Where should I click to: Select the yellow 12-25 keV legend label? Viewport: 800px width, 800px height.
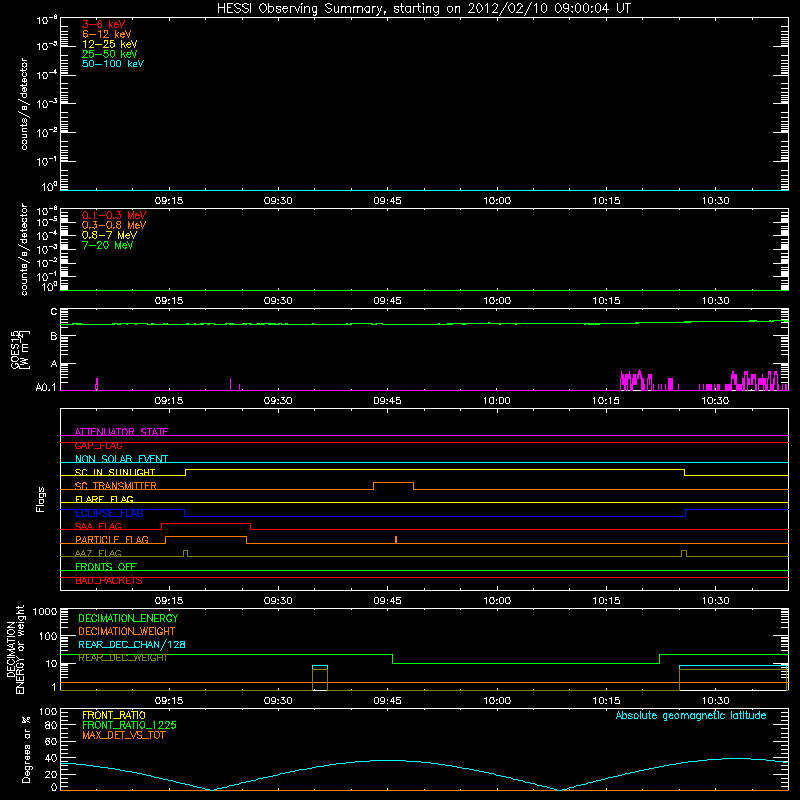click(x=110, y=44)
